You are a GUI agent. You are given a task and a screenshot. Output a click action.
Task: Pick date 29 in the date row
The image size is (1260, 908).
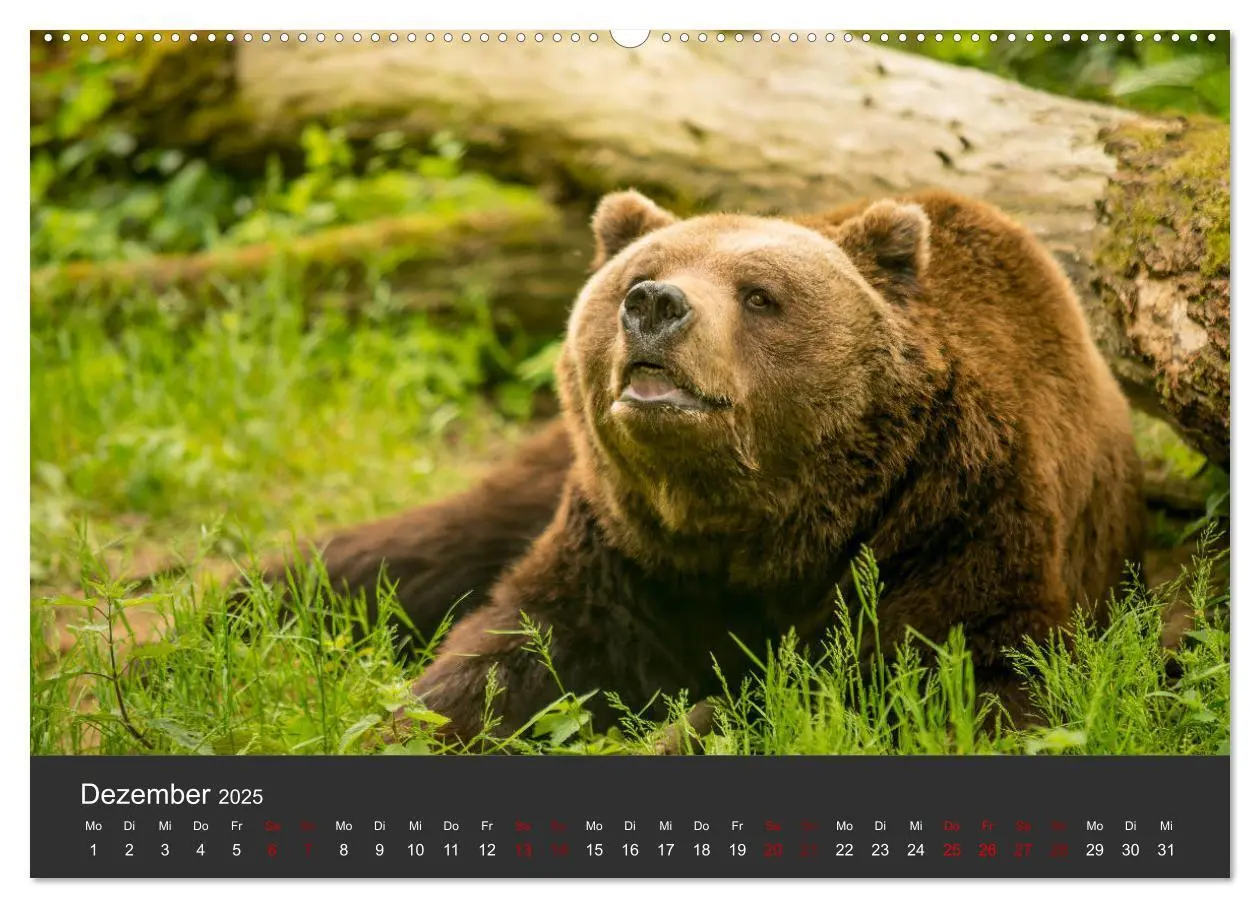pyautogui.click(x=1095, y=850)
